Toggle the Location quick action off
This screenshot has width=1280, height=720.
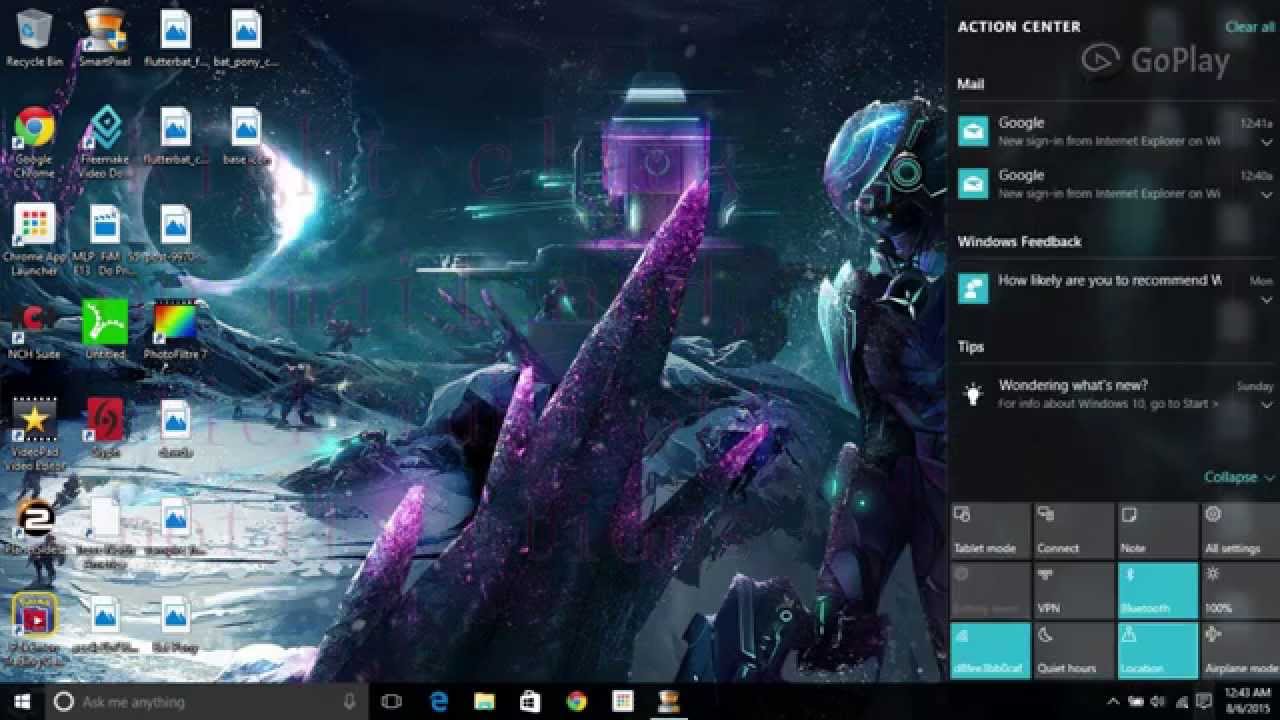(1158, 650)
